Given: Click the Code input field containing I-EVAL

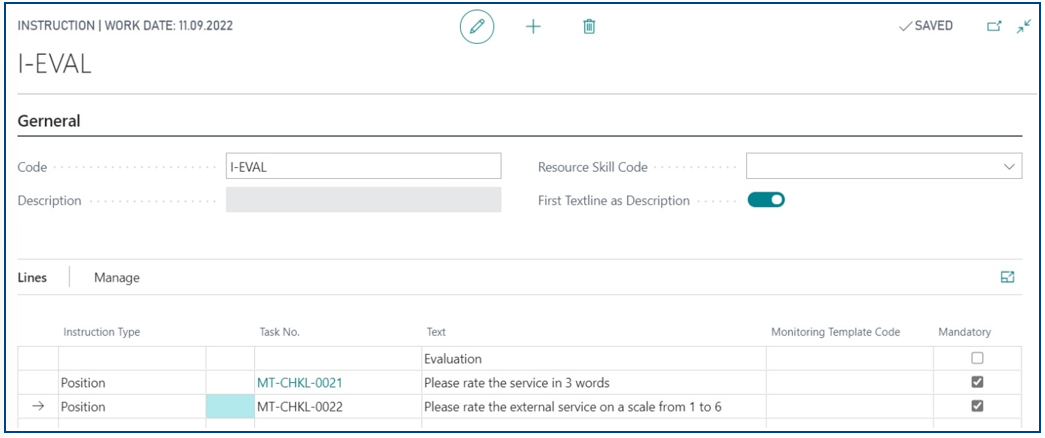Looking at the screenshot, I should (x=363, y=166).
